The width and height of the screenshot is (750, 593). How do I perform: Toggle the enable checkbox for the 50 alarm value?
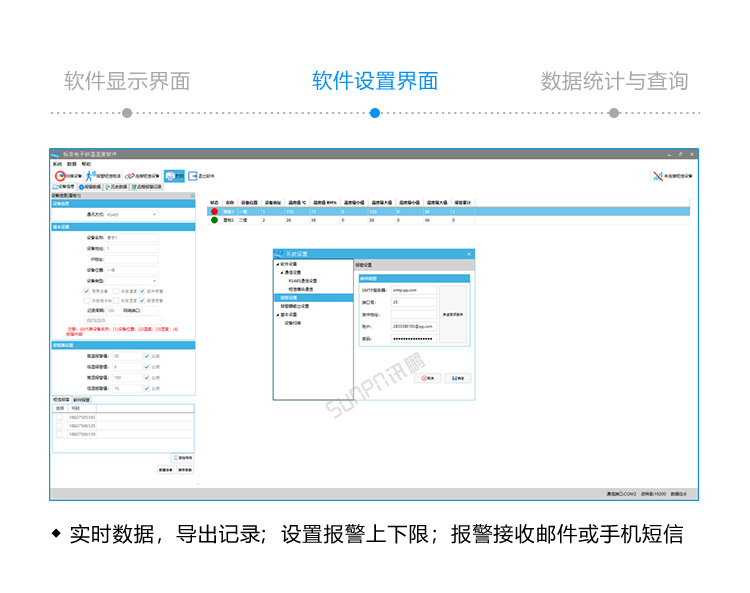point(147,355)
